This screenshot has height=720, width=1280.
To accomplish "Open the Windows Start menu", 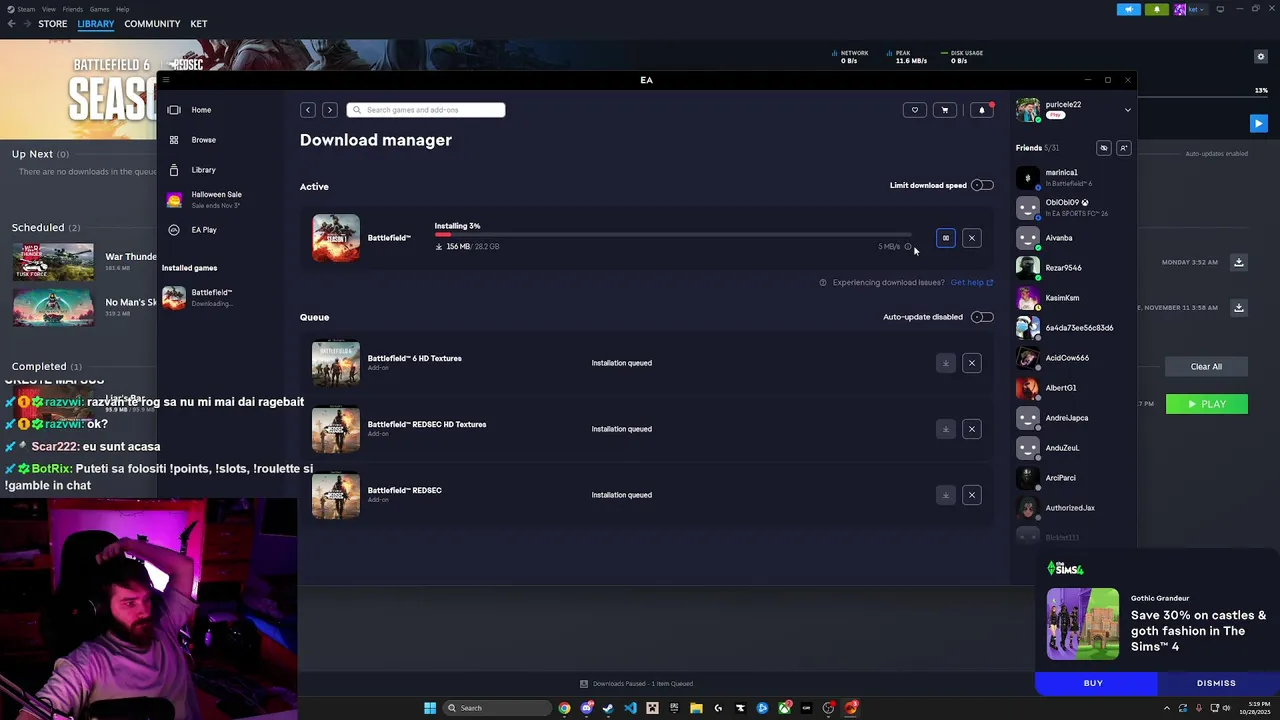I will click(x=430, y=708).
